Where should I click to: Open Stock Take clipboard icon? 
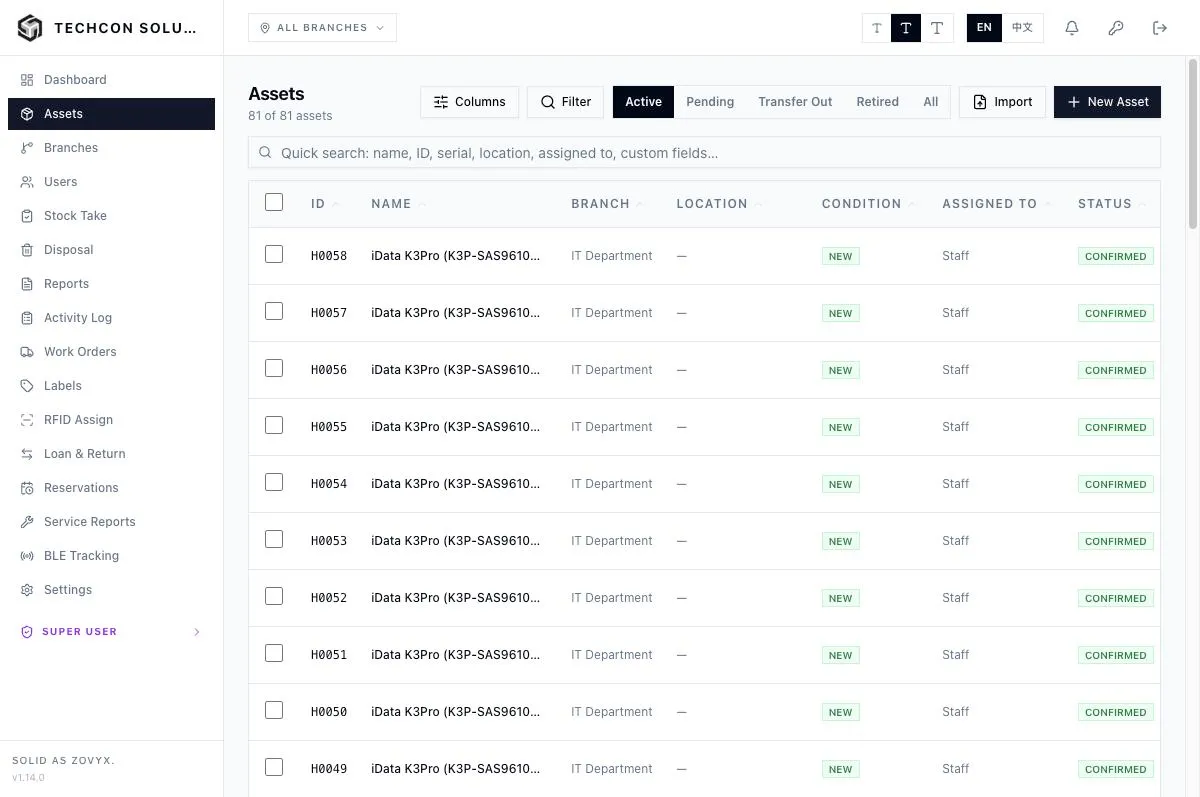(27, 216)
